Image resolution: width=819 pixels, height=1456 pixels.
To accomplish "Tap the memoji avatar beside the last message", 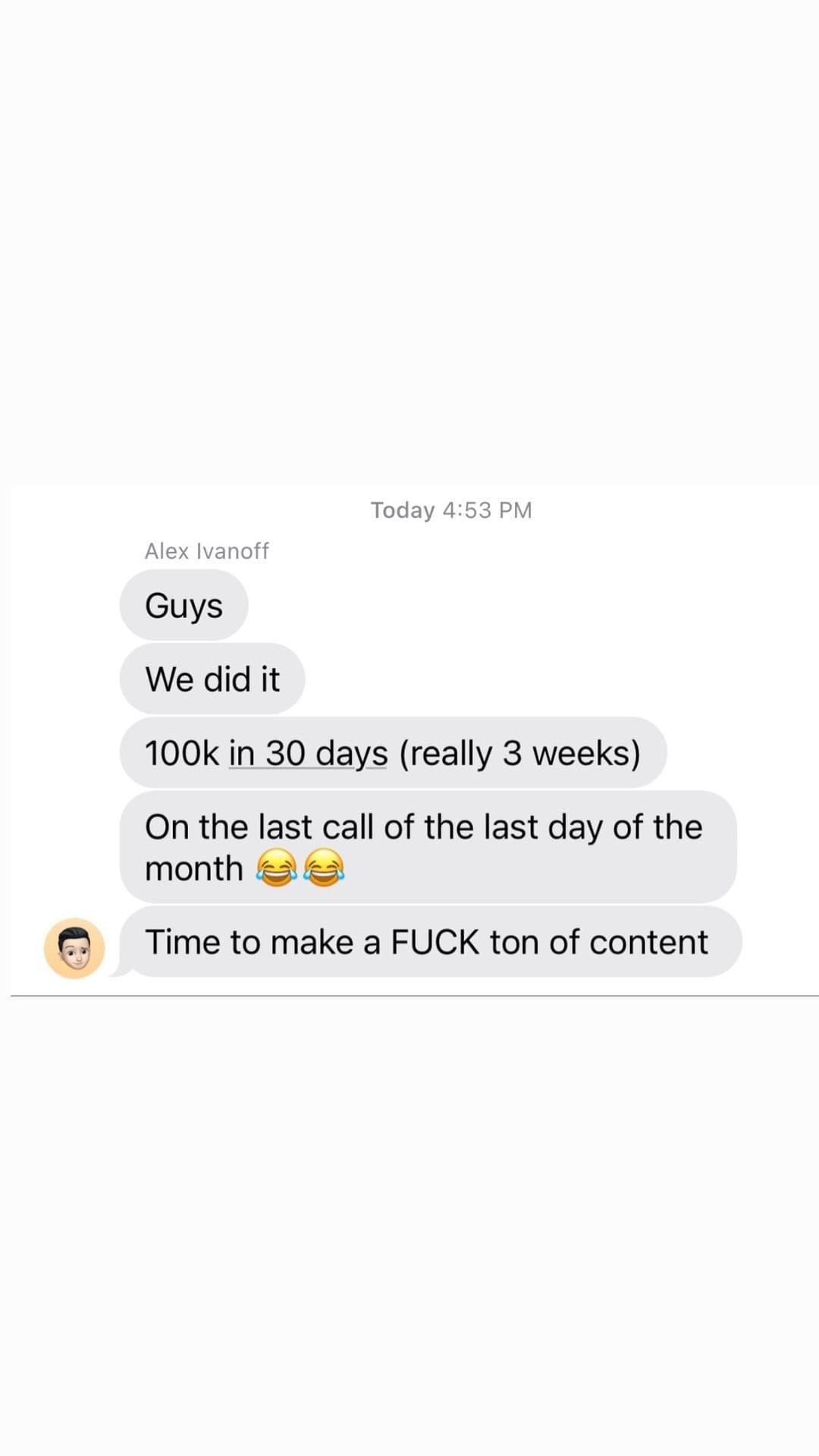I will click(74, 948).
